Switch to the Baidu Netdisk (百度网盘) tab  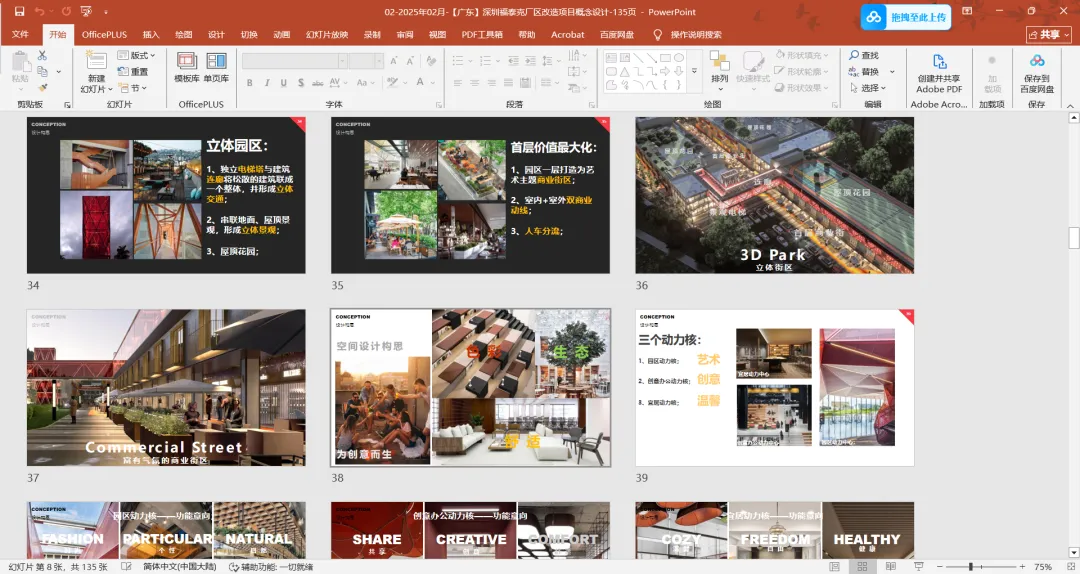(617, 34)
